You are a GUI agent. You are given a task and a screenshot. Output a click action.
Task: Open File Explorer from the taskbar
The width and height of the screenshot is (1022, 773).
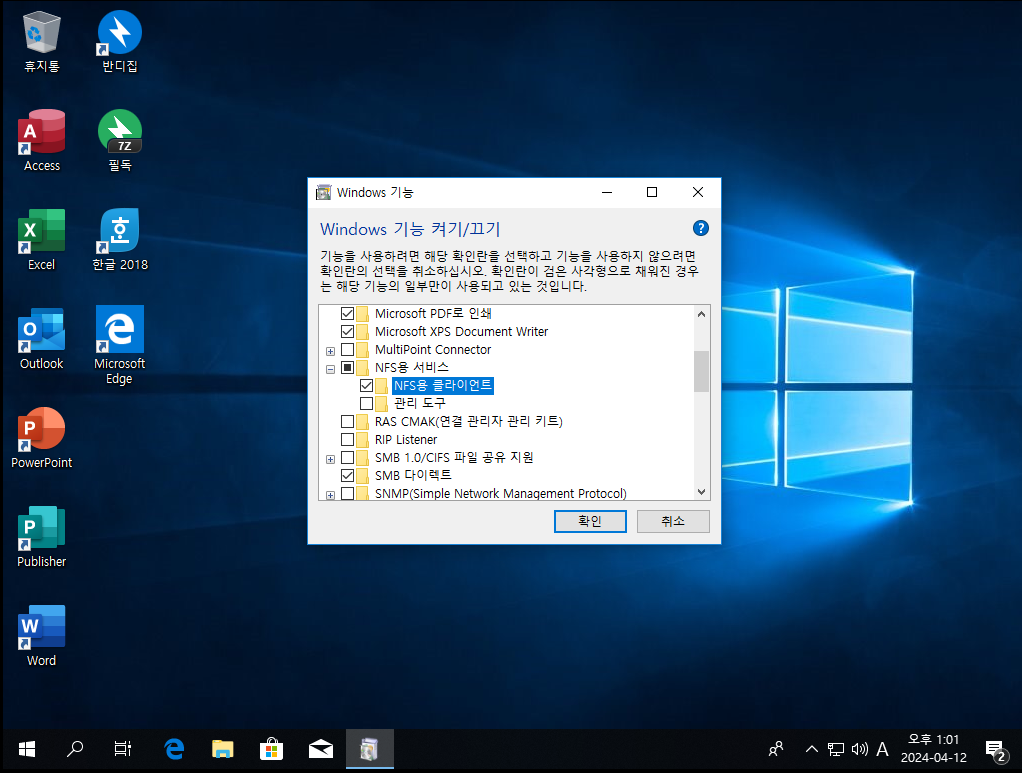click(x=223, y=750)
